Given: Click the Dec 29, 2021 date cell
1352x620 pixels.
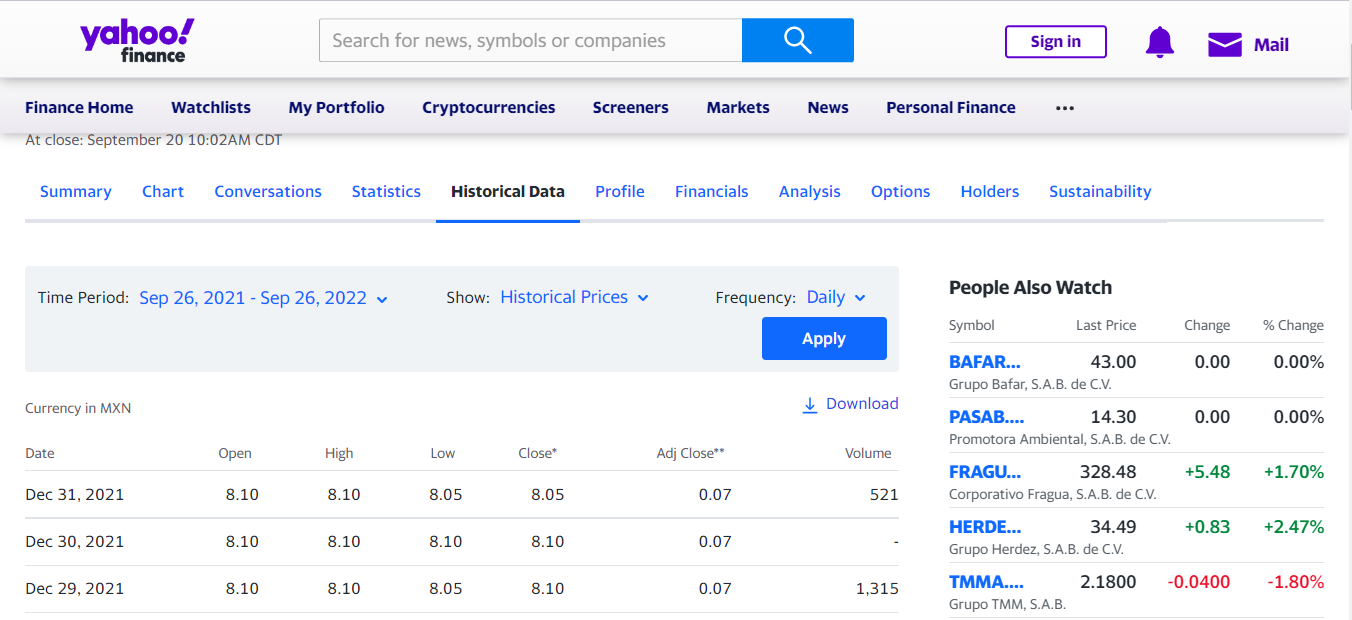Looking at the screenshot, I should pos(75,588).
